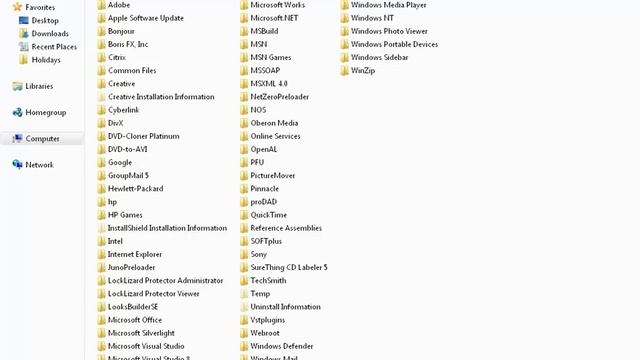The width and height of the screenshot is (640, 360).
Task: Select the PictureMover folder name
Action: coord(273,175)
